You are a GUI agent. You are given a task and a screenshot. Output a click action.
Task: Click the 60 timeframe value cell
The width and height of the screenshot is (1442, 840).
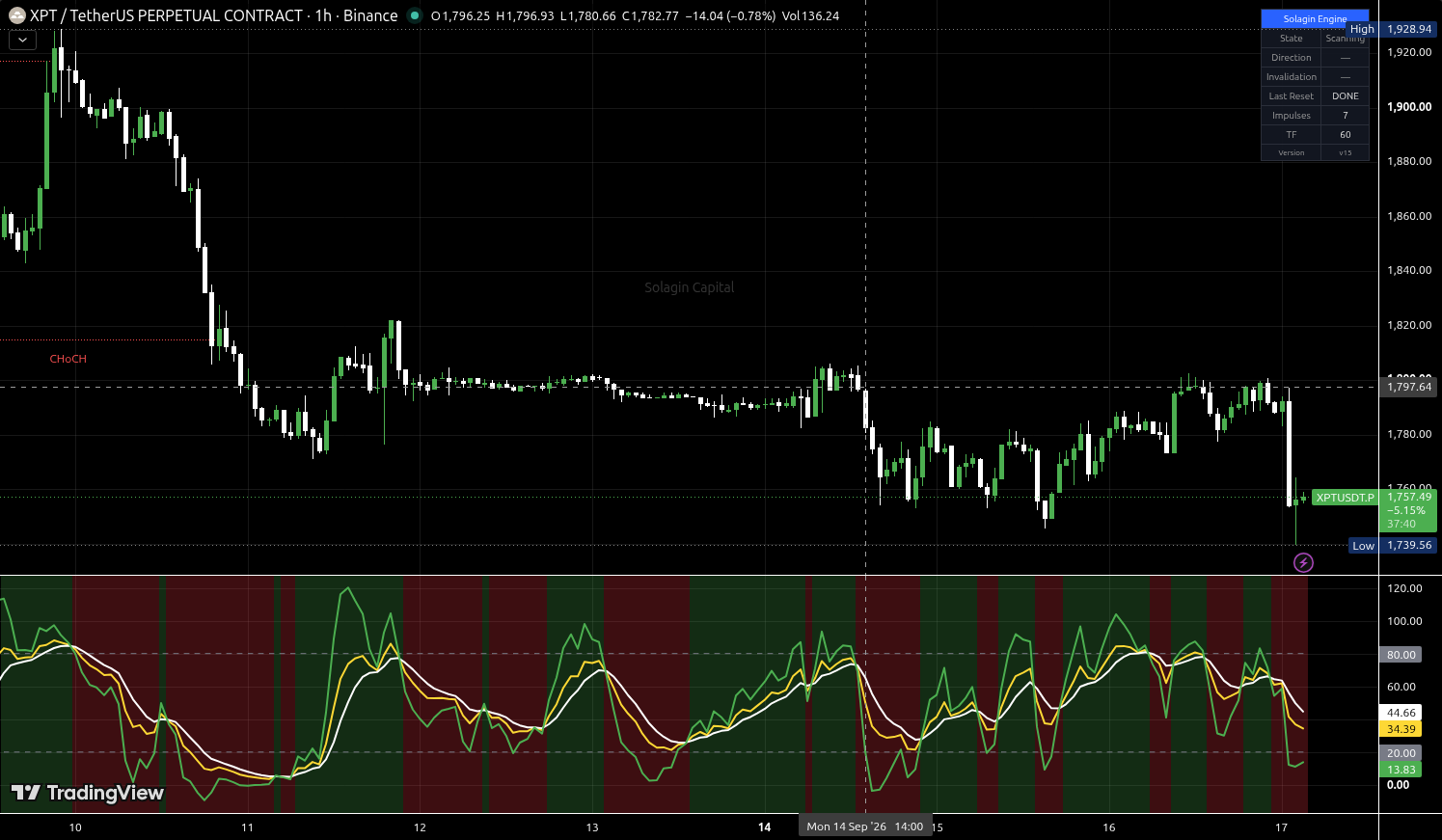click(x=1346, y=135)
